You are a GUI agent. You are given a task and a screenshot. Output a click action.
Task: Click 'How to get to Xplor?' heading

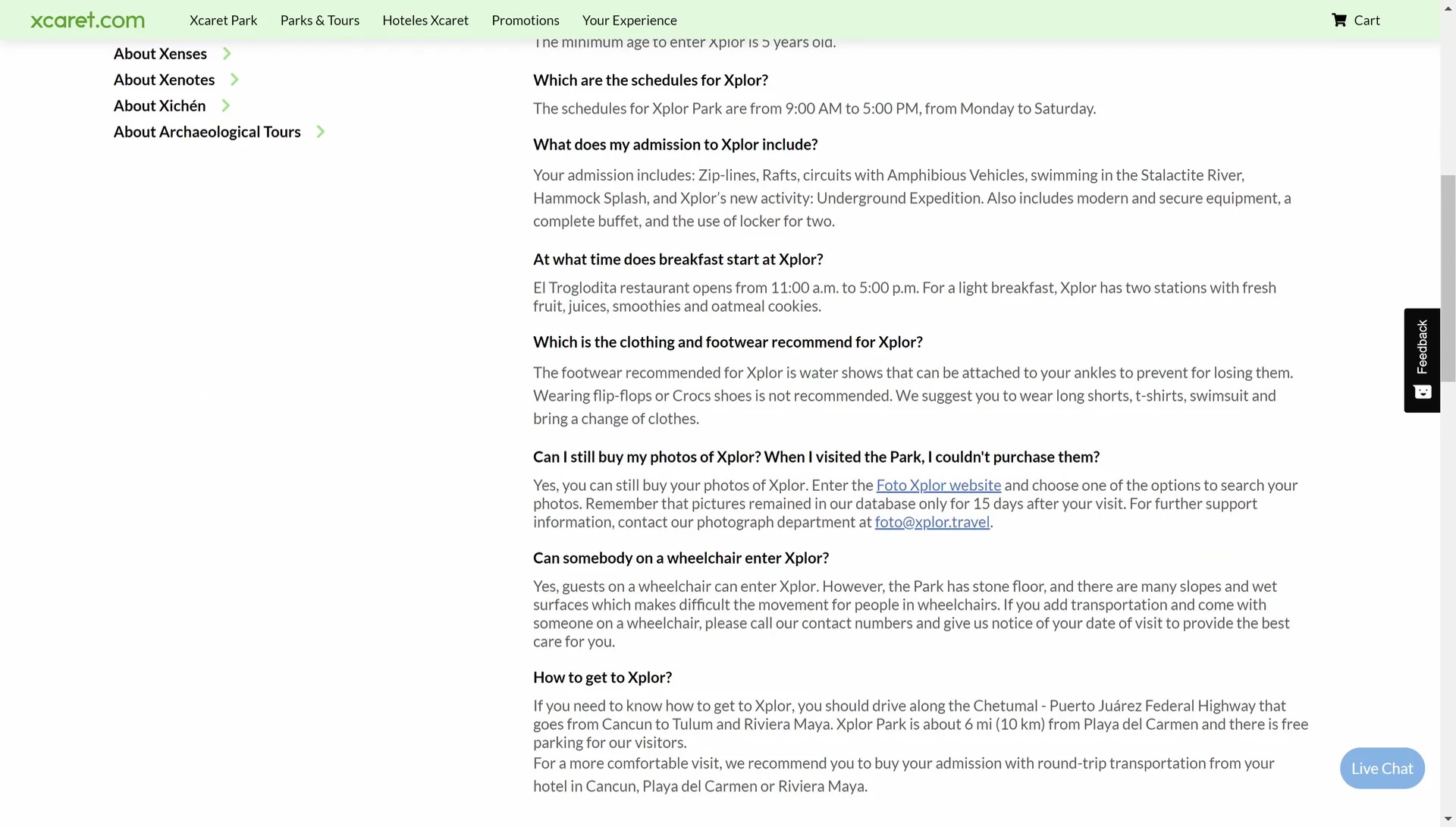point(602,678)
